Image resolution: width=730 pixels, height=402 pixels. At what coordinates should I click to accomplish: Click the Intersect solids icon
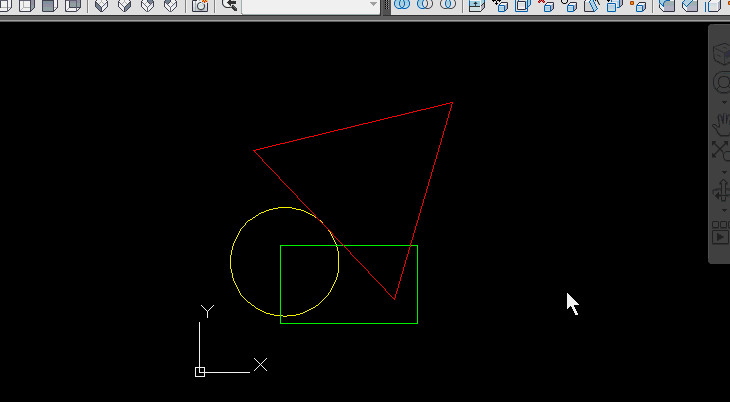pyautogui.click(x=448, y=5)
